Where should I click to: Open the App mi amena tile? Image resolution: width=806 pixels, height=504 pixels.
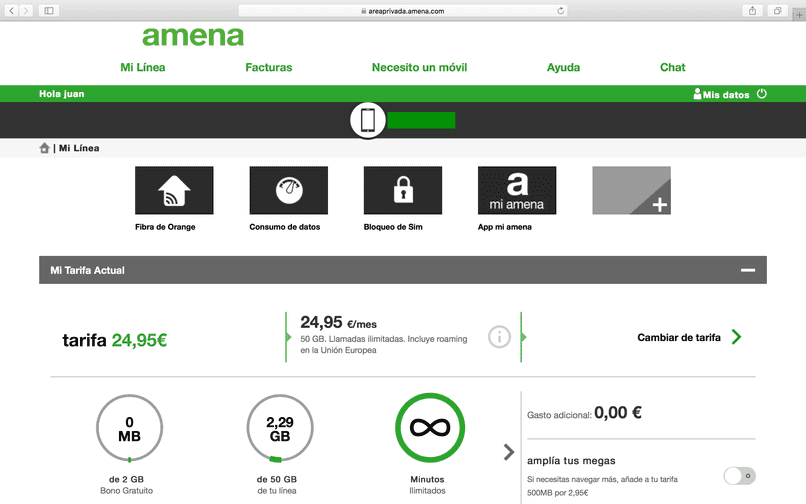tap(517, 190)
